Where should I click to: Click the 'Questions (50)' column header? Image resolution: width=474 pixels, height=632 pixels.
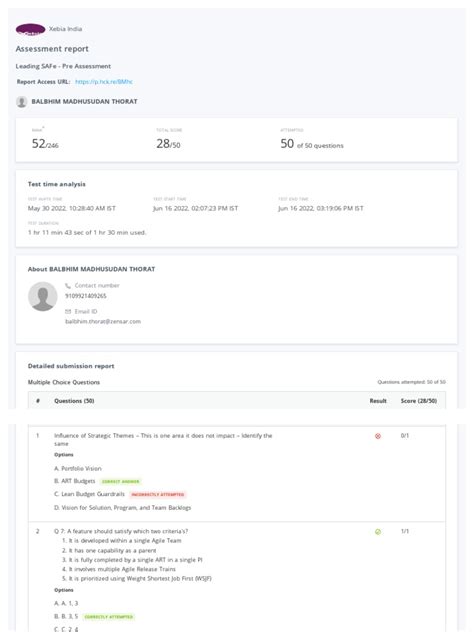74,401
